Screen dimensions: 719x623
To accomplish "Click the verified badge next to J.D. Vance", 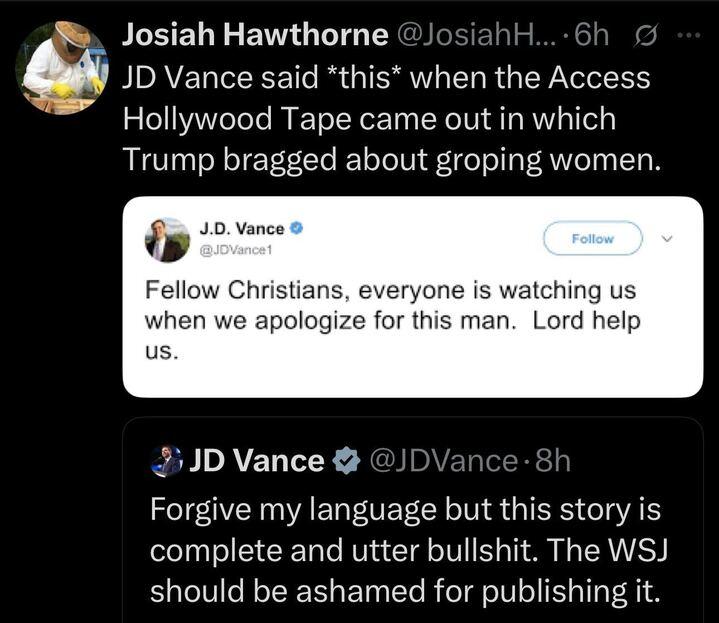I will coord(297,229).
